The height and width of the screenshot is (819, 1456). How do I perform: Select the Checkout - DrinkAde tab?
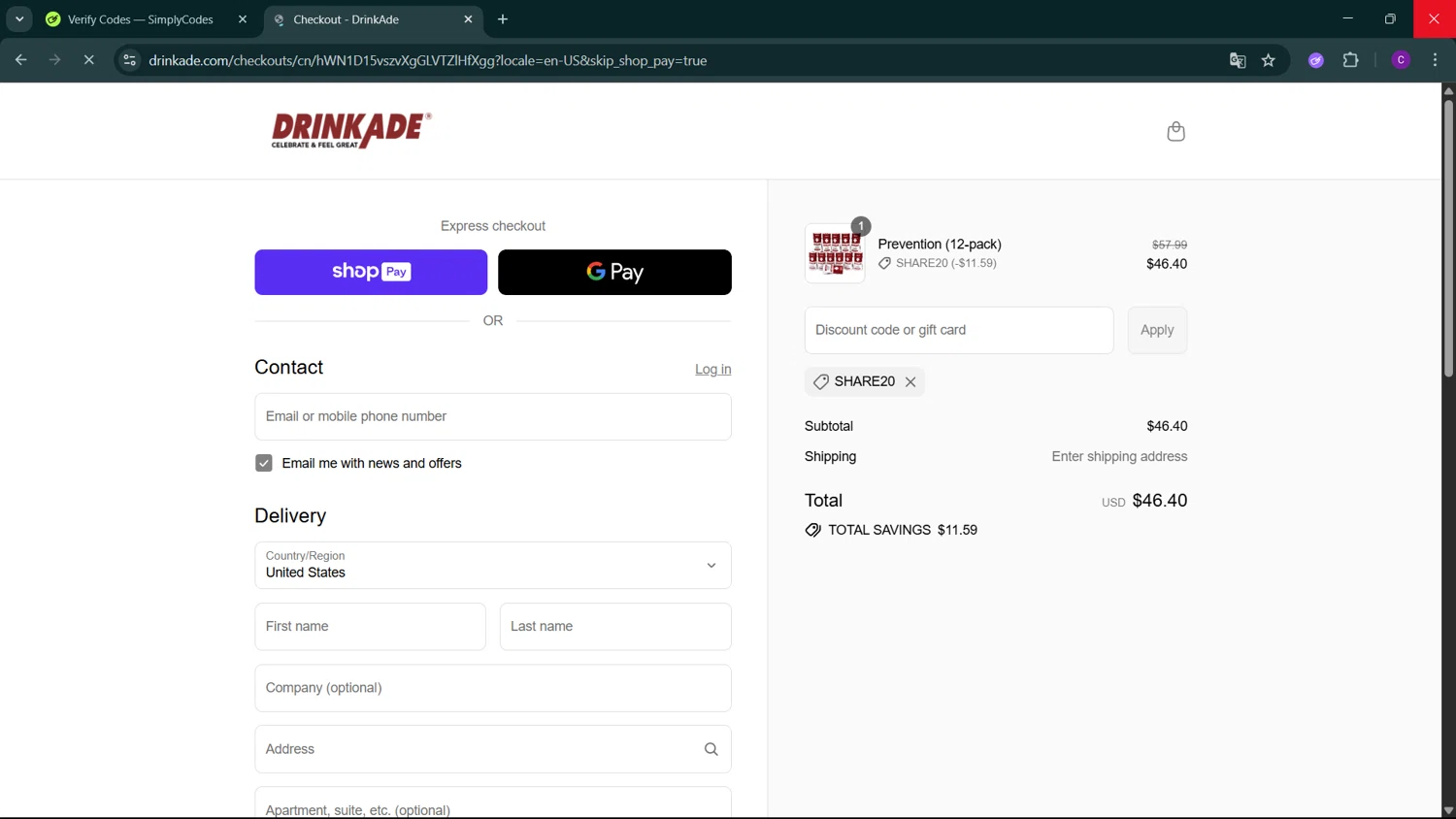[x=374, y=19]
